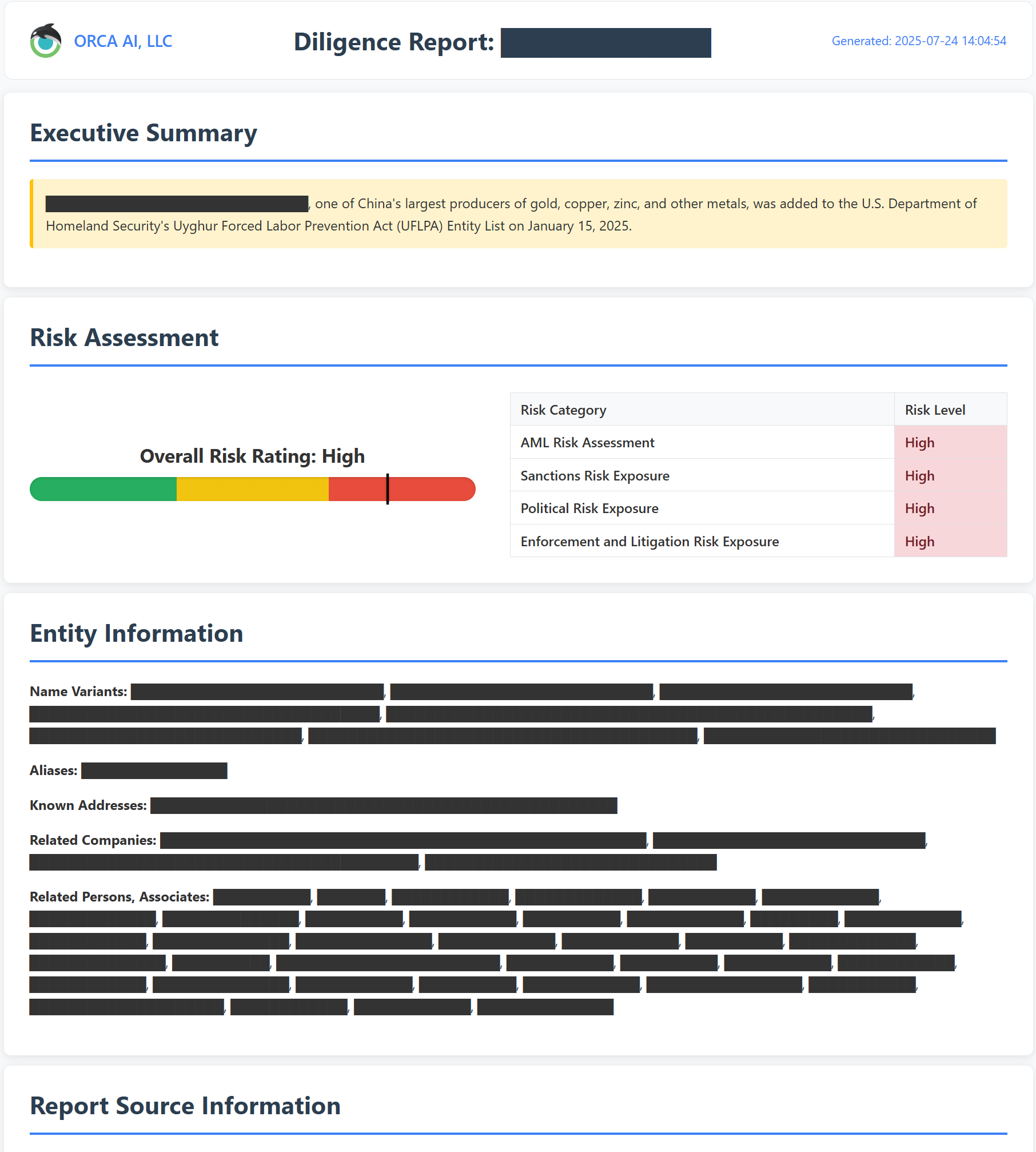This screenshot has width=1036, height=1152.
Task: Click the green segment of risk bar
Action: (x=103, y=489)
